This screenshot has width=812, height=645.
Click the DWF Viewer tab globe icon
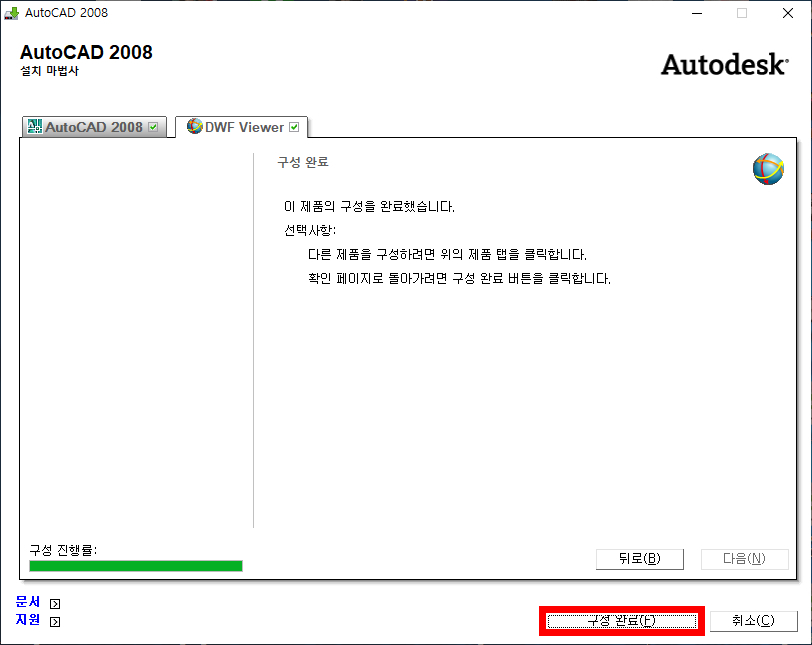point(195,126)
